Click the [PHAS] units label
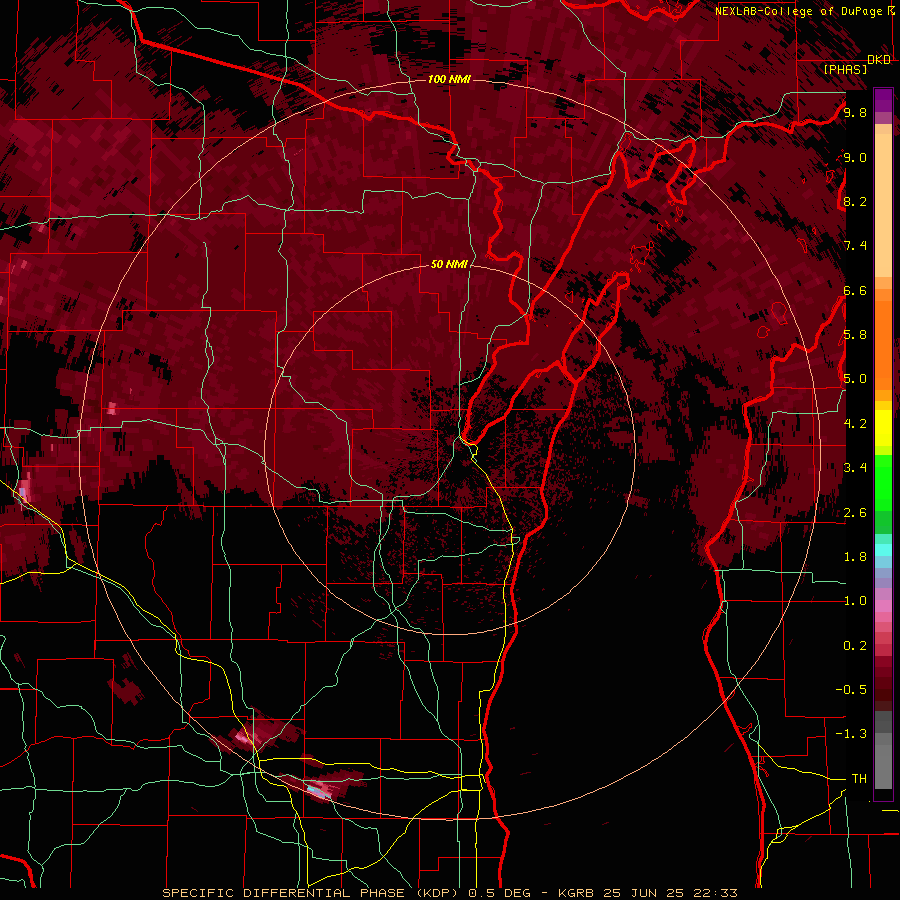The image size is (900, 900). [x=845, y=69]
